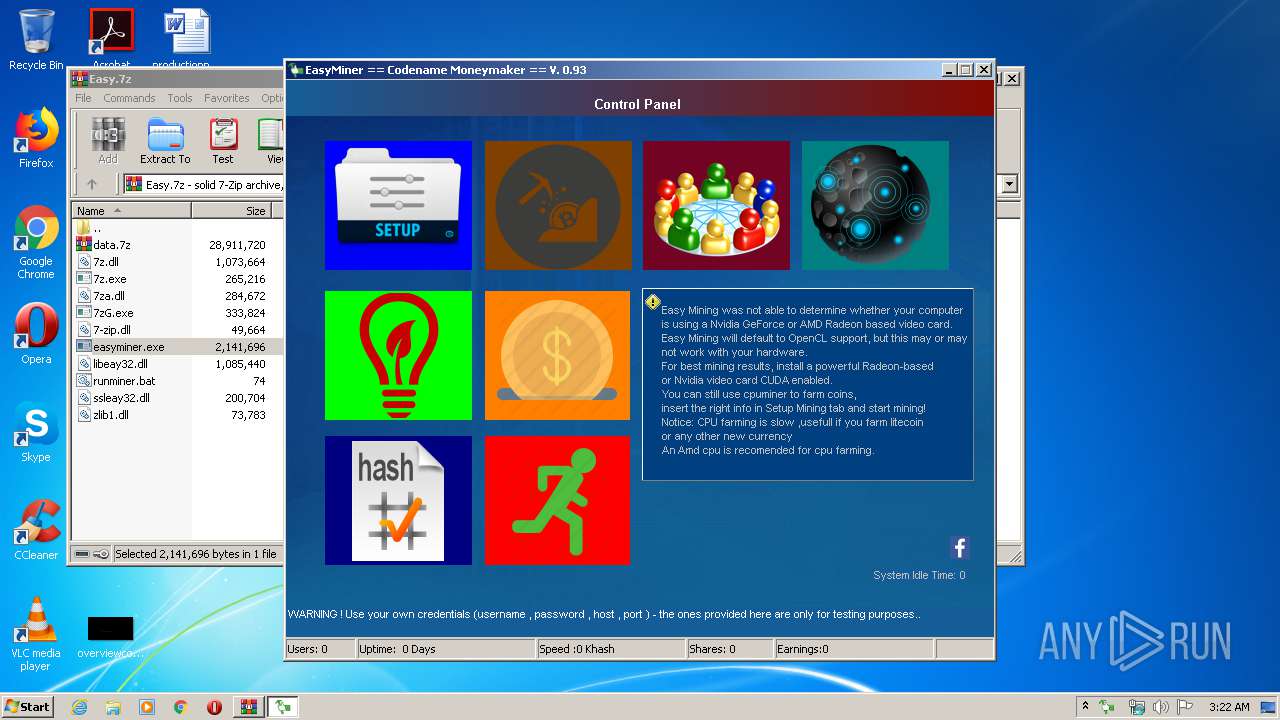Launch Skype from the desktop
Image resolution: width=1280 pixels, height=720 pixels.
point(36,432)
